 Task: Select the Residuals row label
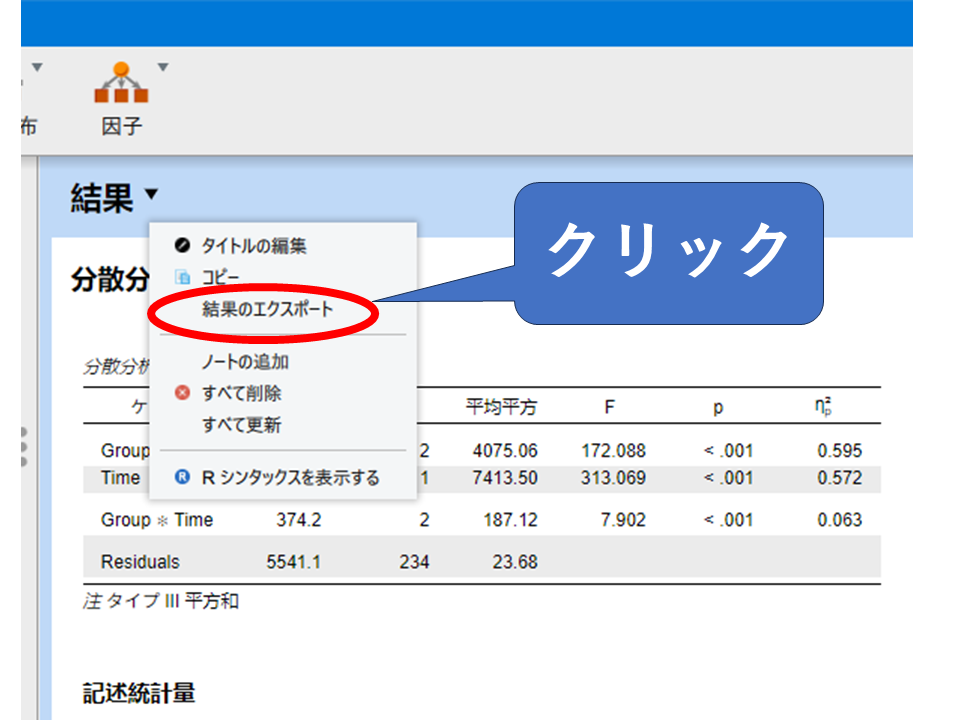(140, 562)
